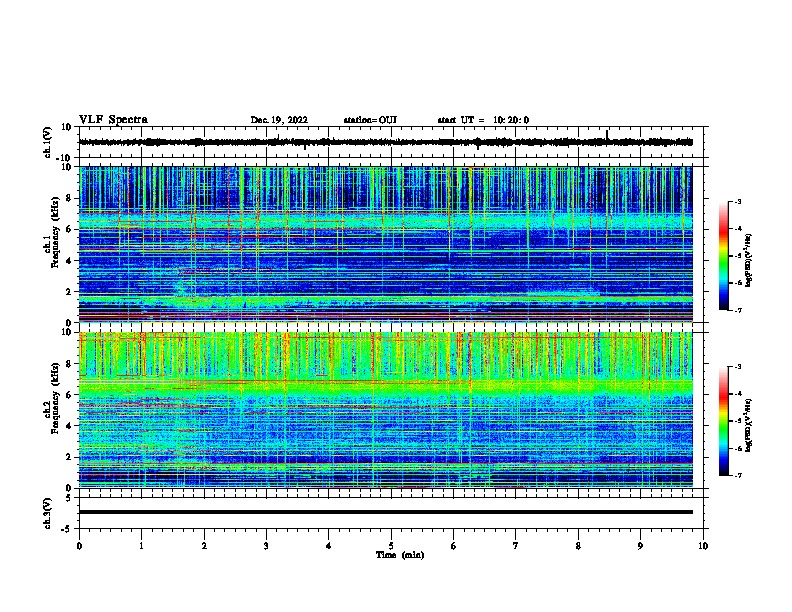
Task: Click time axis tick label 10
Action: [703, 546]
